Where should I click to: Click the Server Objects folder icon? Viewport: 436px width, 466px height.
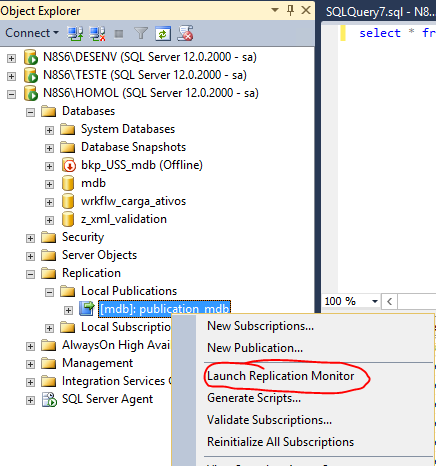pos(49,255)
